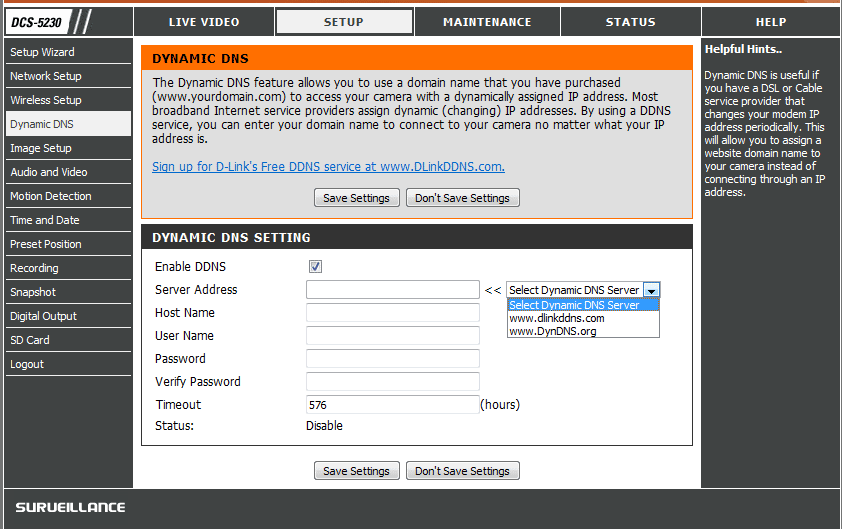Screen dimensions: 842x529
Task: Click the DYNAMIC DNS SETTING section header
Action: click(x=417, y=237)
